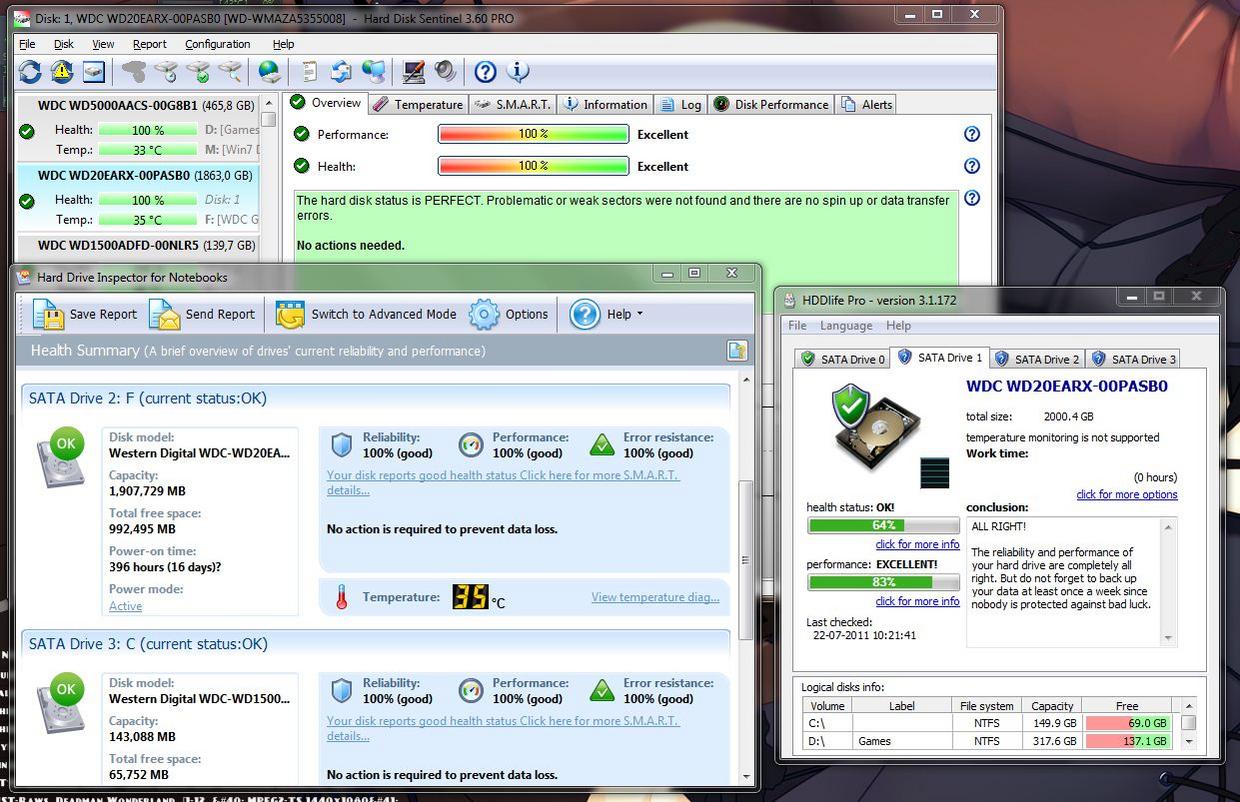1240x802 pixels.
Task: Open the View temperature diagram link
Action: 655,597
